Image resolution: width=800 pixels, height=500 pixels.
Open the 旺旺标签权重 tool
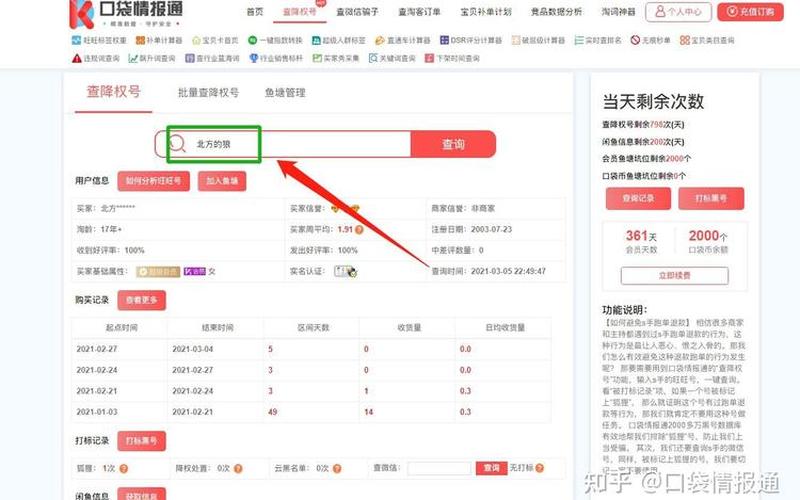click(x=99, y=40)
